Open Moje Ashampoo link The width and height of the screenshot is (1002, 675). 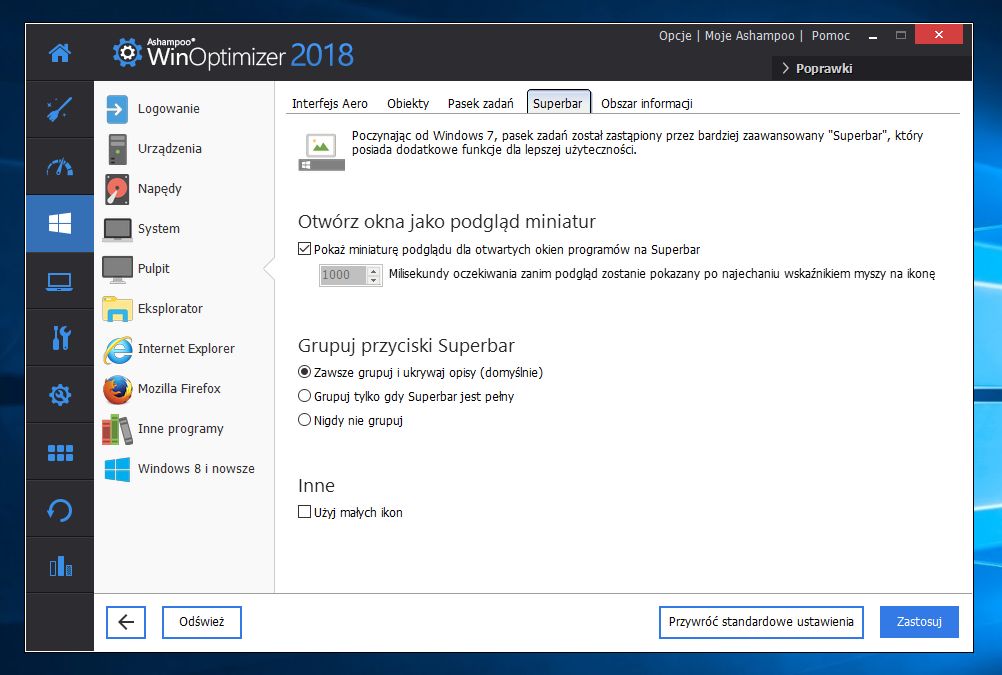[750, 36]
